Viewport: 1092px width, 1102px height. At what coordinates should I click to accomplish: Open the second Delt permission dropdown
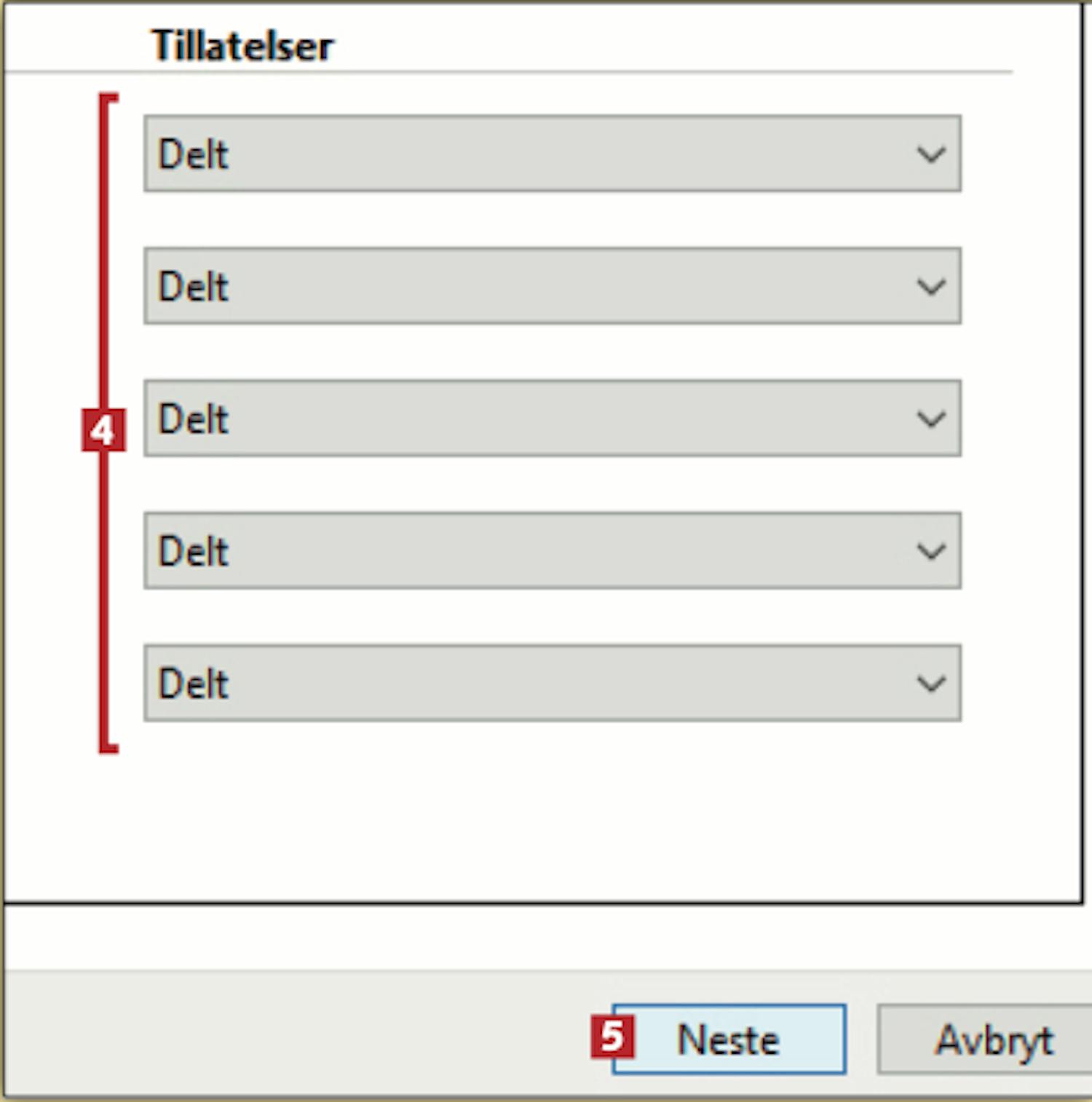pyautogui.click(x=552, y=287)
